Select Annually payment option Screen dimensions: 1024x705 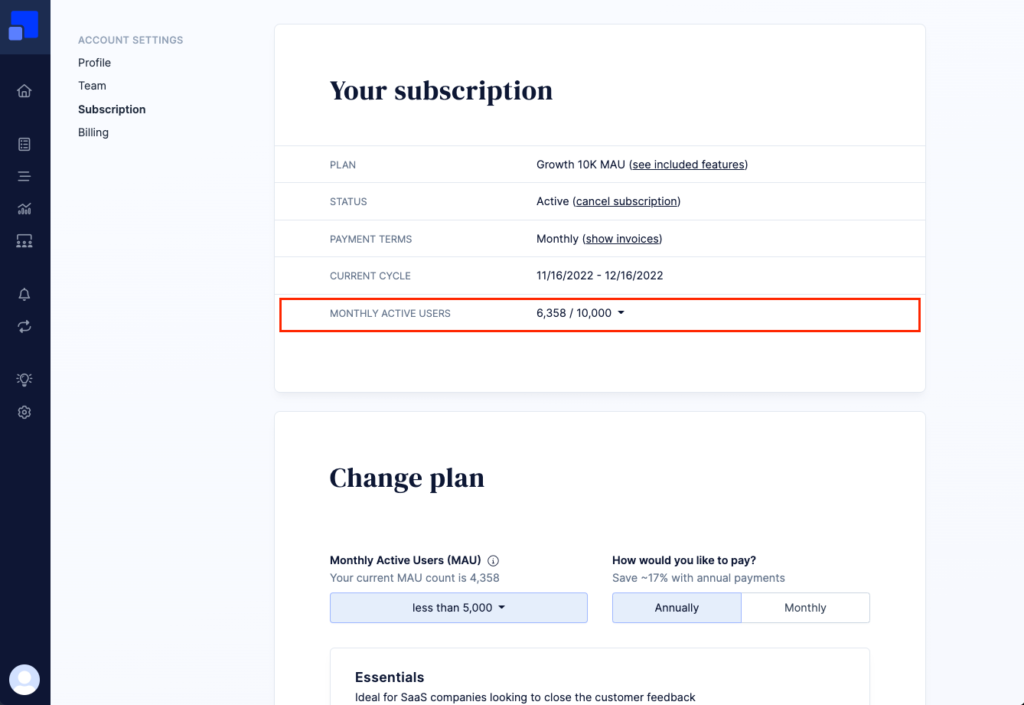pos(677,608)
